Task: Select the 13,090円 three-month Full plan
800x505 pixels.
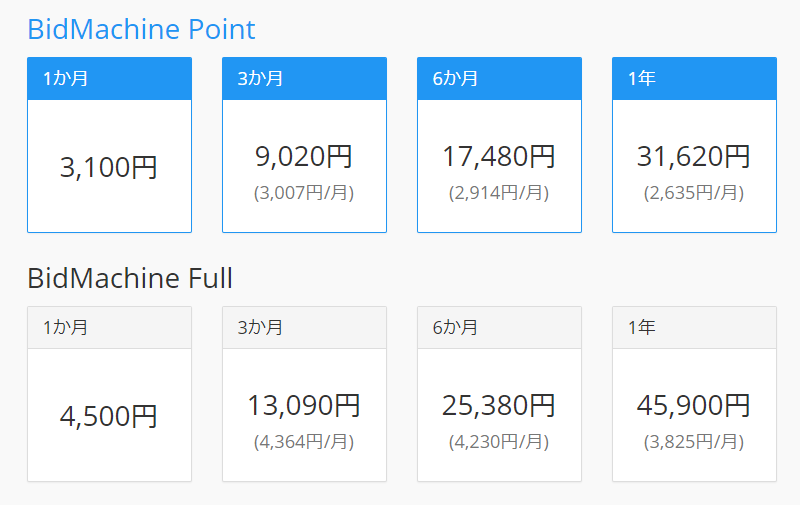Action: pyautogui.click(x=304, y=406)
